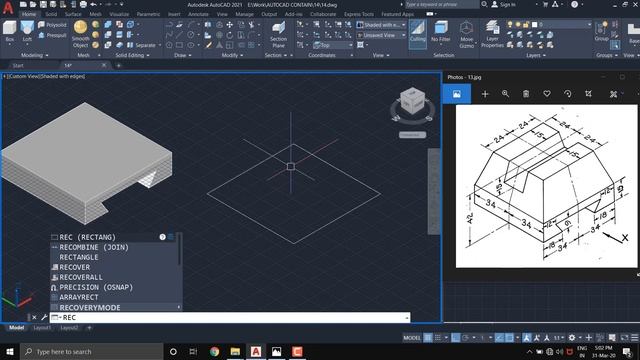Click the crop icon in Photos window
Image resolution: width=640 pixels, height=360 pixels.
coord(589,94)
